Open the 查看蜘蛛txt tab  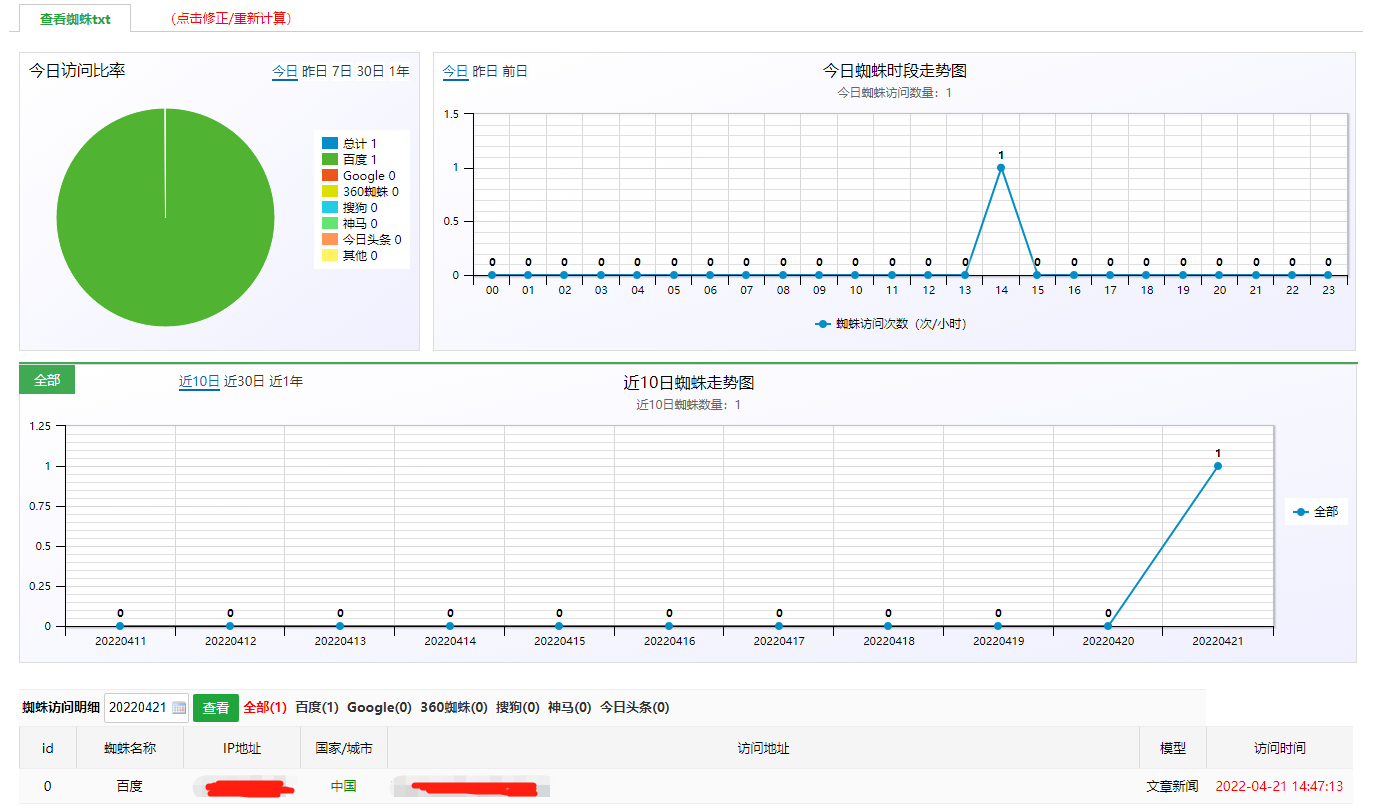75,19
